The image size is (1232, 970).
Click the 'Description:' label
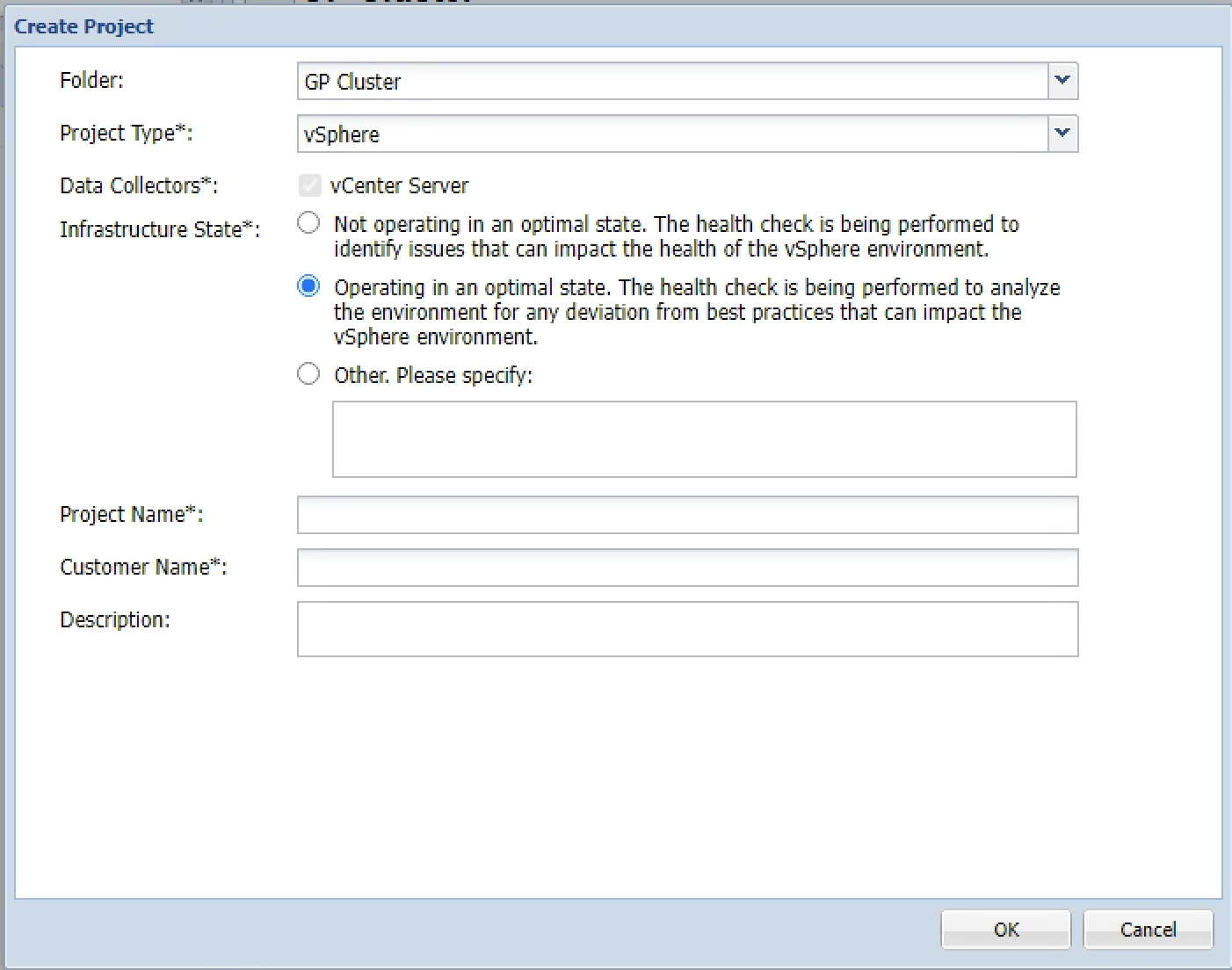coord(115,619)
